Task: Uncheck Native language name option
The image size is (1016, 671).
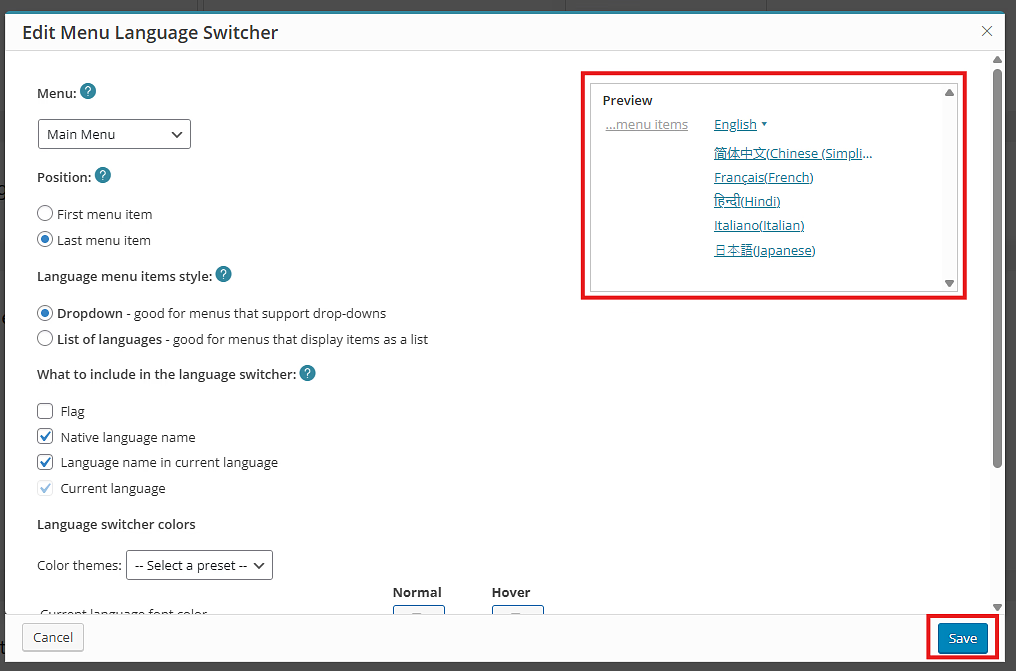Action: [45, 437]
